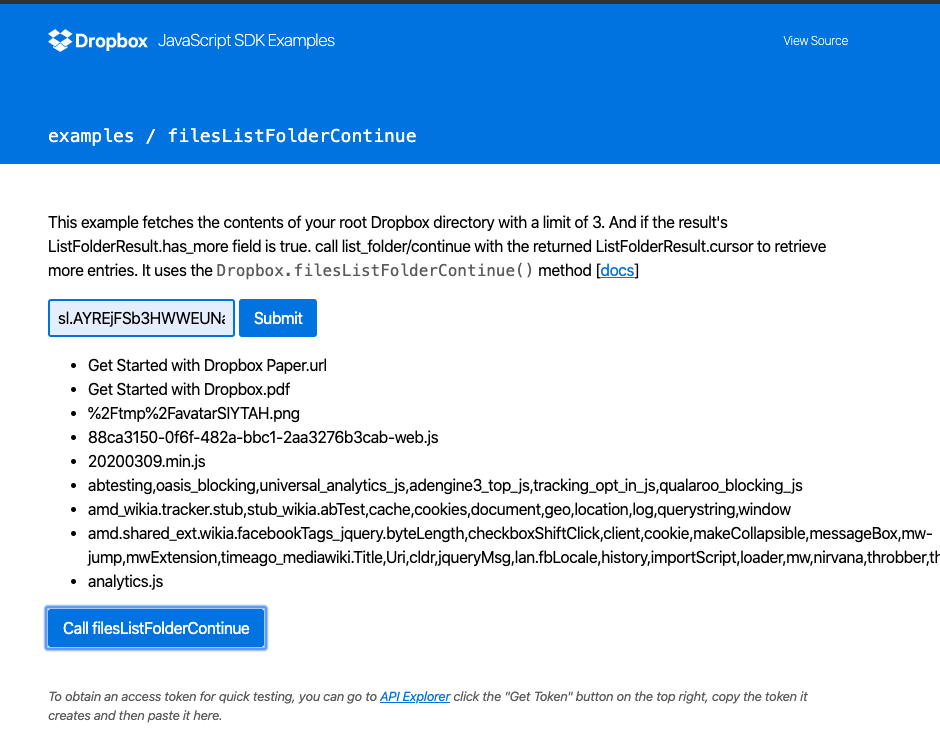Viewport: 940px width, 745px height.
Task: Select the 88ca3150-0f6f-482a-bbc1-2aa3276b3cab-web.js entry
Action: coord(263,438)
